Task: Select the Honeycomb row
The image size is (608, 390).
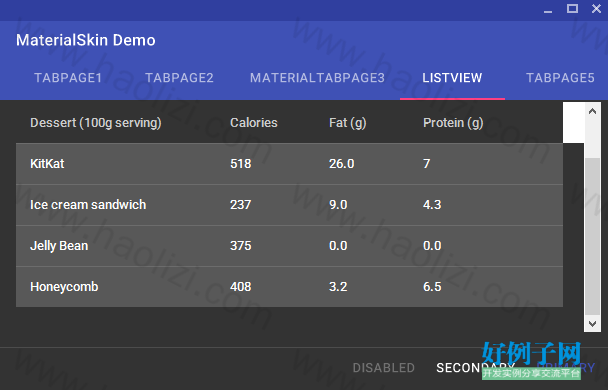Action: coord(289,287)
